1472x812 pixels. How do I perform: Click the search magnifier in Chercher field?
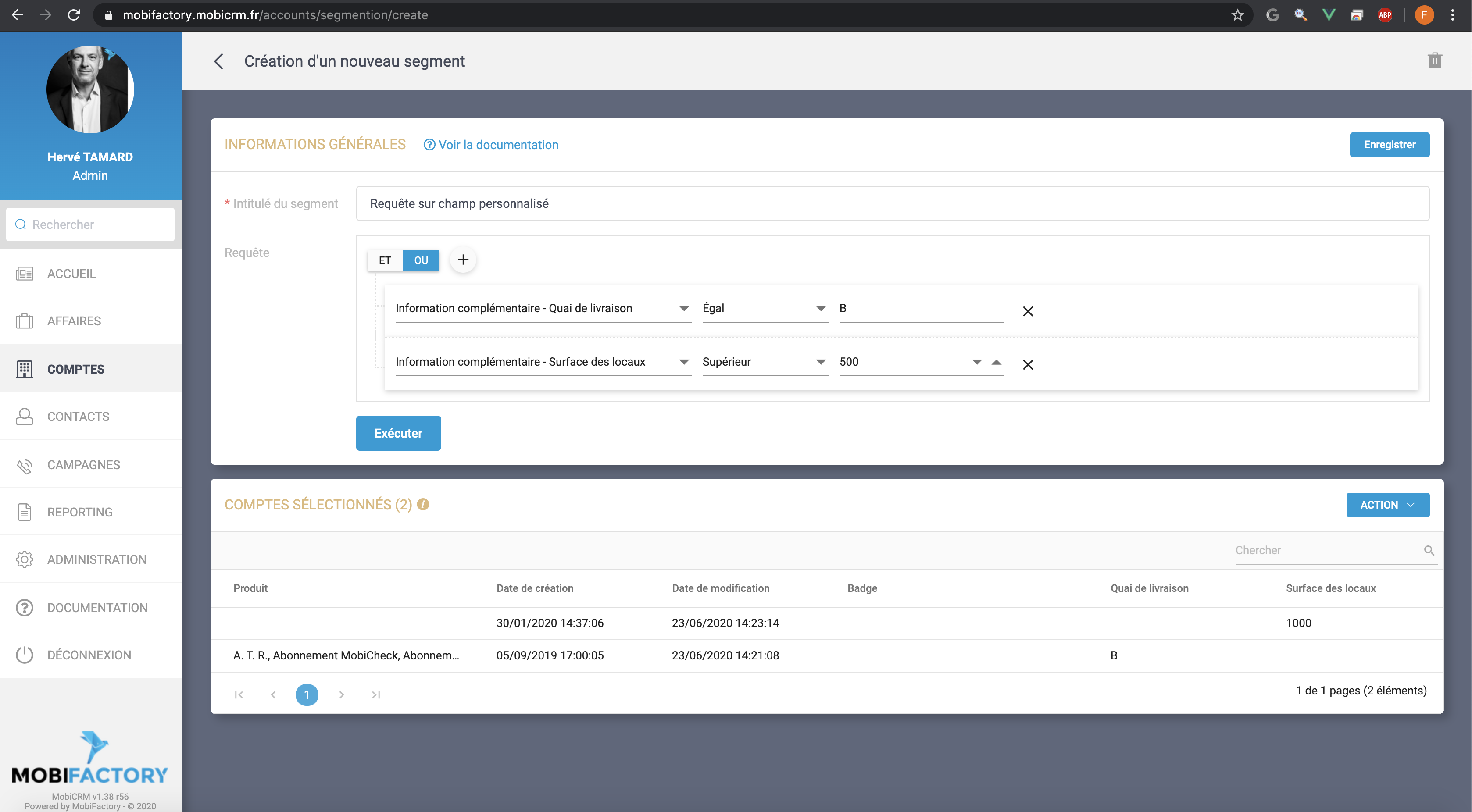tap(1429, 551)
